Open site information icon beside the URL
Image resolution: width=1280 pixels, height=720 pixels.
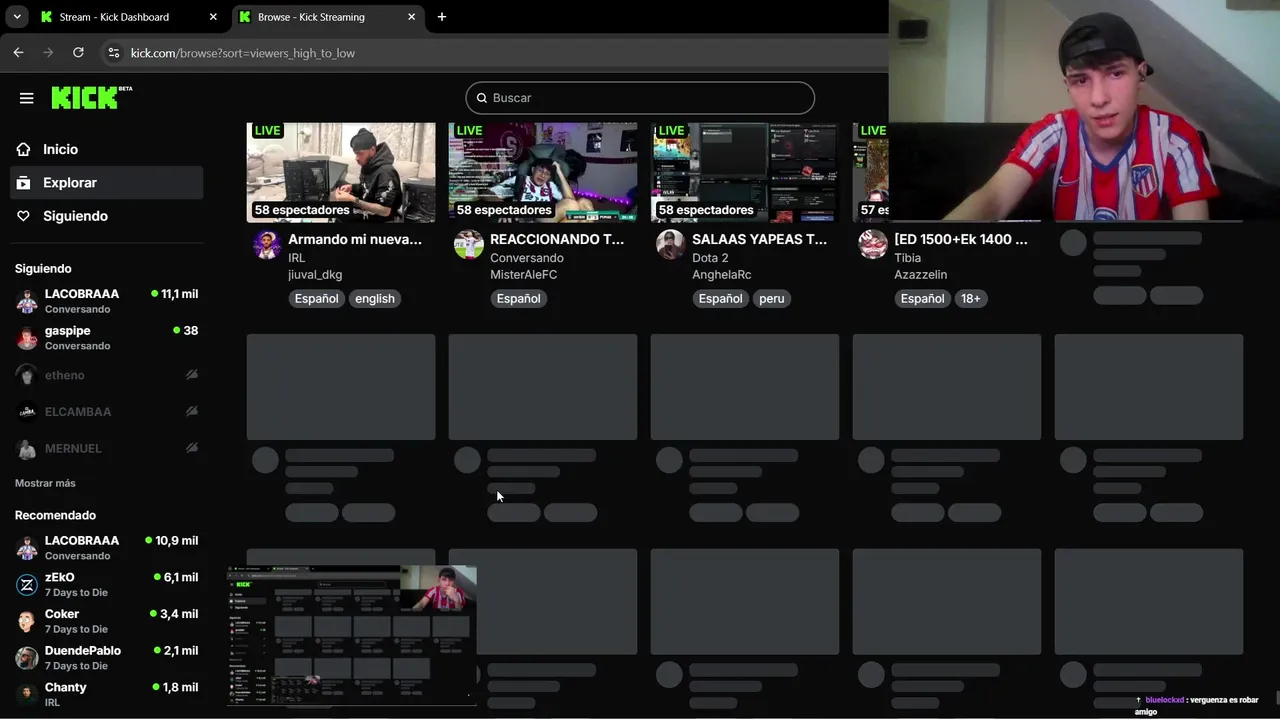coord(113,53)
